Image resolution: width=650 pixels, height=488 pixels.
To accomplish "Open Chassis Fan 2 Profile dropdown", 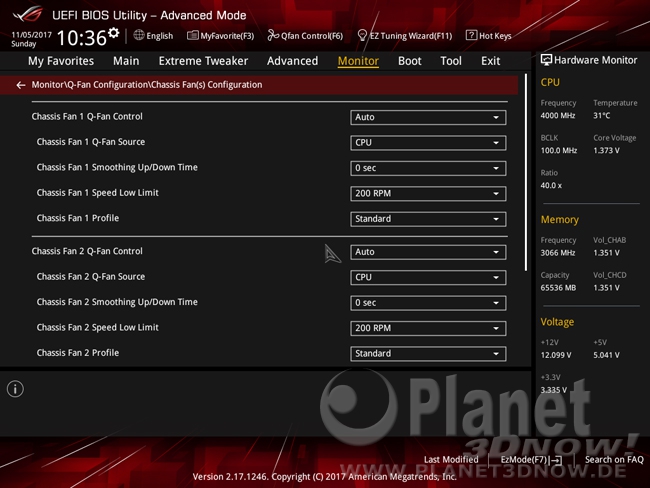I will point(428,354).
